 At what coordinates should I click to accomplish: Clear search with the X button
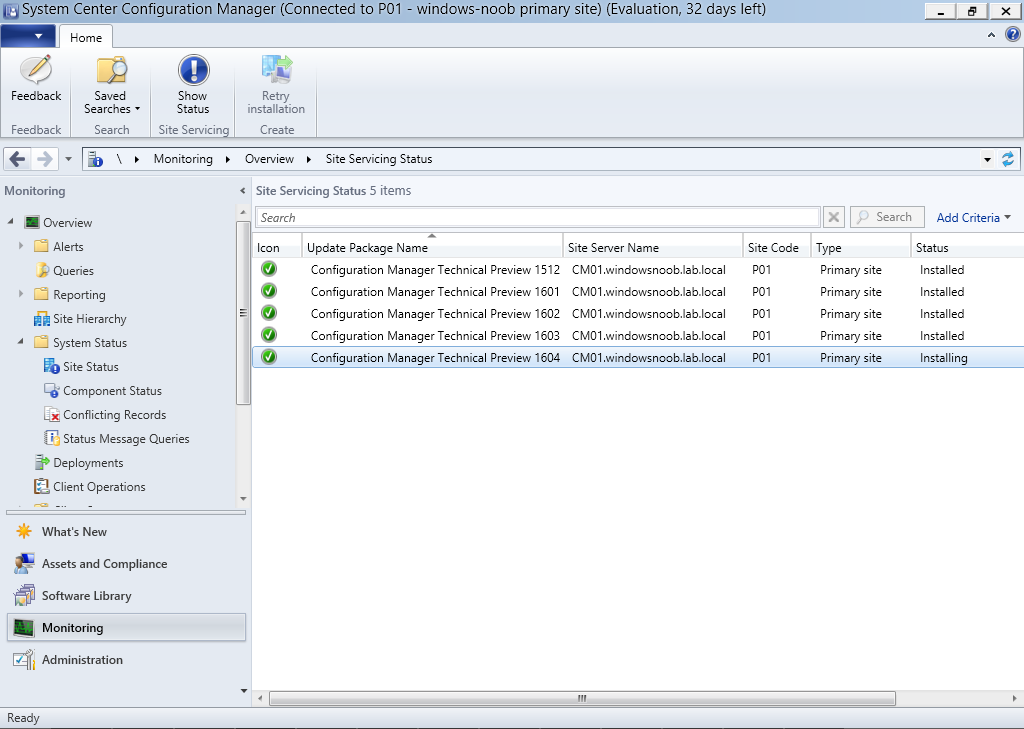click(834, 217)
